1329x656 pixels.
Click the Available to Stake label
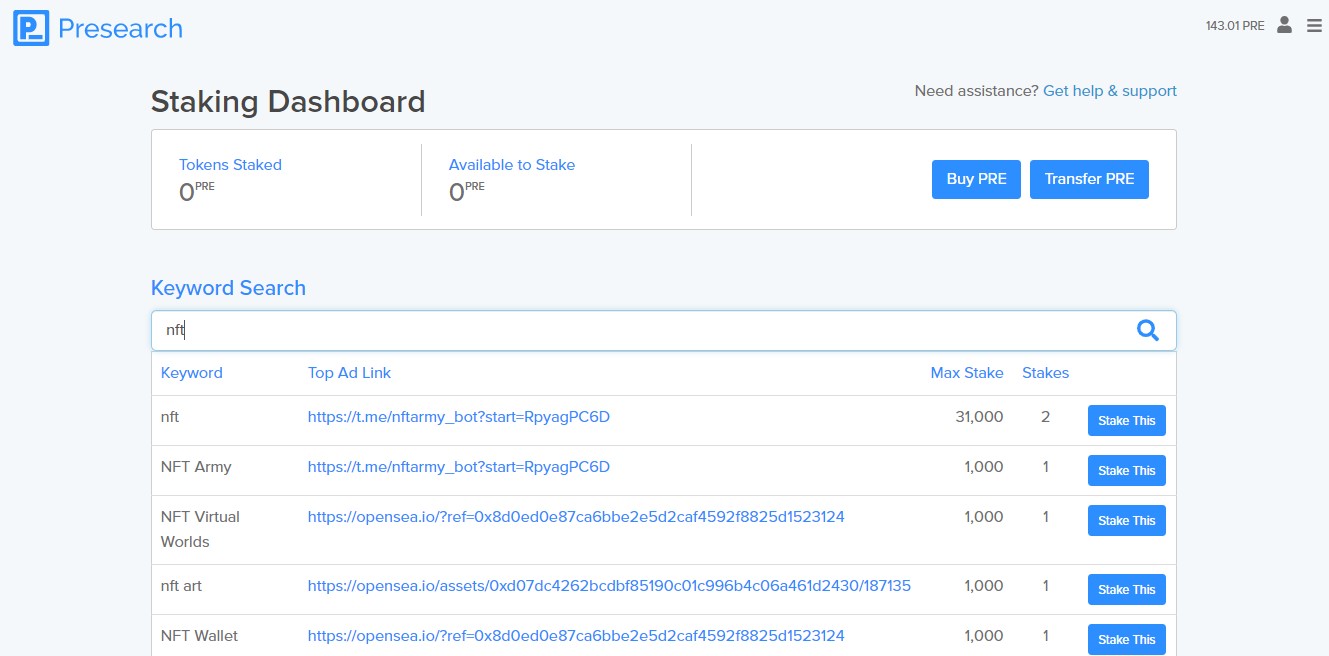tap(512, 165)
